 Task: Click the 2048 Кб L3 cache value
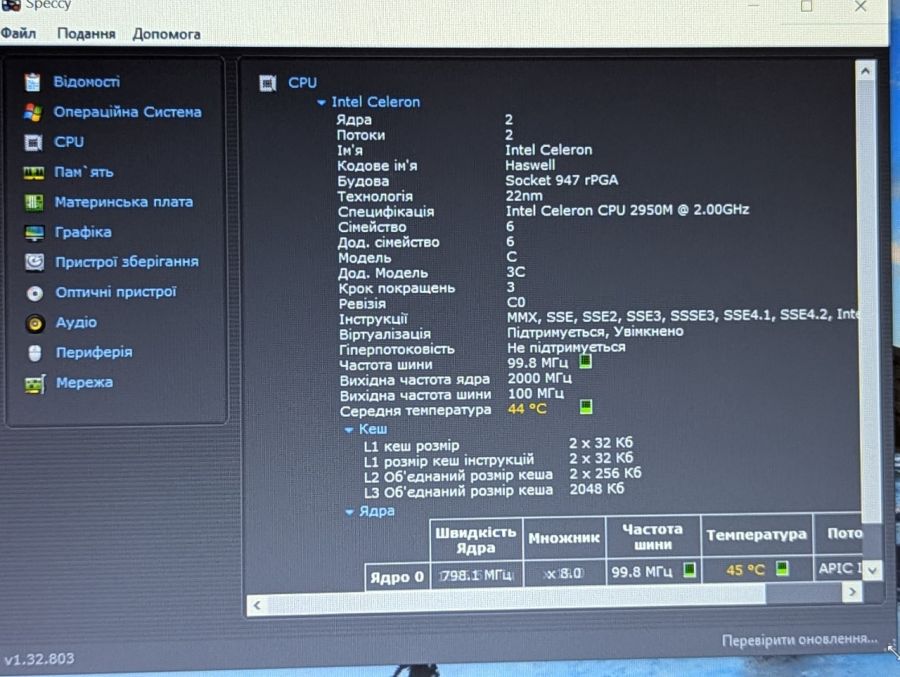(x=596, y=489)
